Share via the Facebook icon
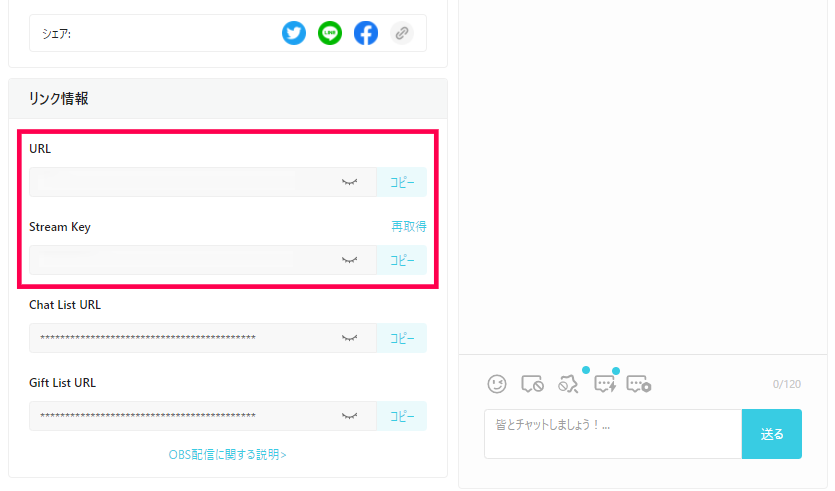This screenshot has width=835, height=491. tap(366, 33)
